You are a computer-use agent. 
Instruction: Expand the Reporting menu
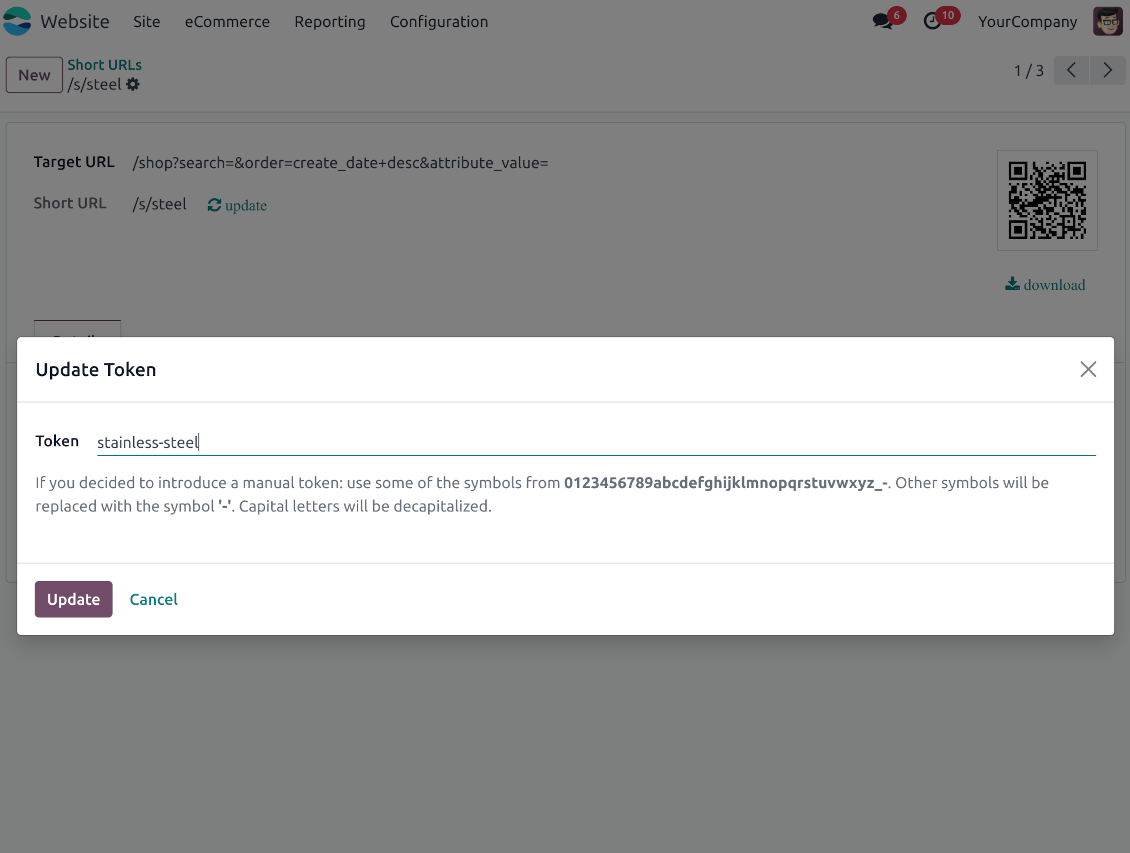tap(329, 21)
